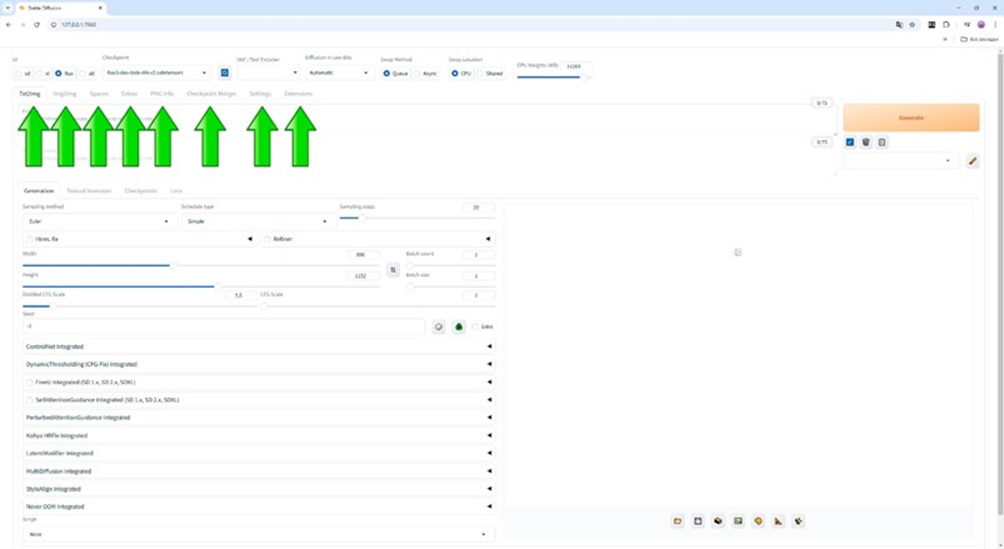Image resolution: width=1004 pixels, height=549 pixels.
Task: Open the browser profile avatar
Action: coord(980,24)
